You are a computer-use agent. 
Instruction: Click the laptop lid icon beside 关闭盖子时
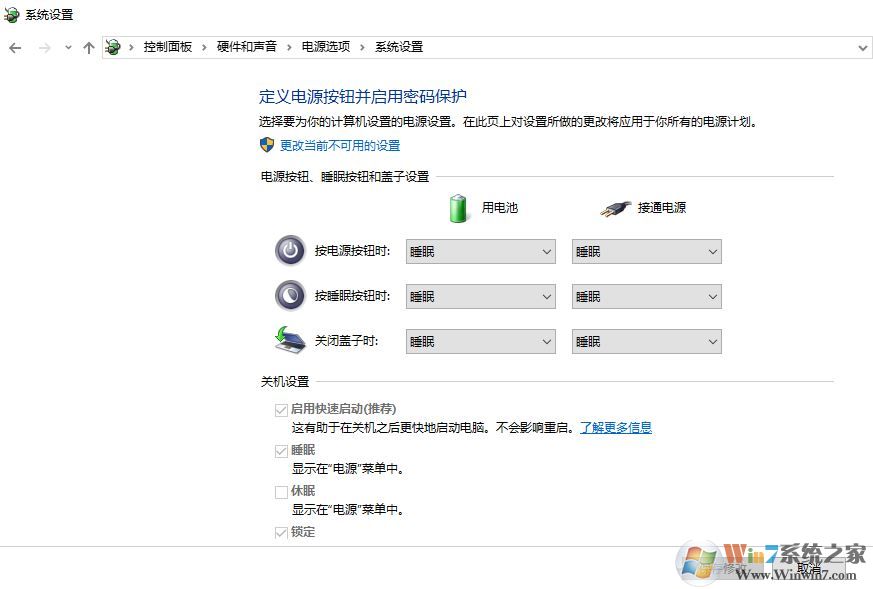coord(290,341)
